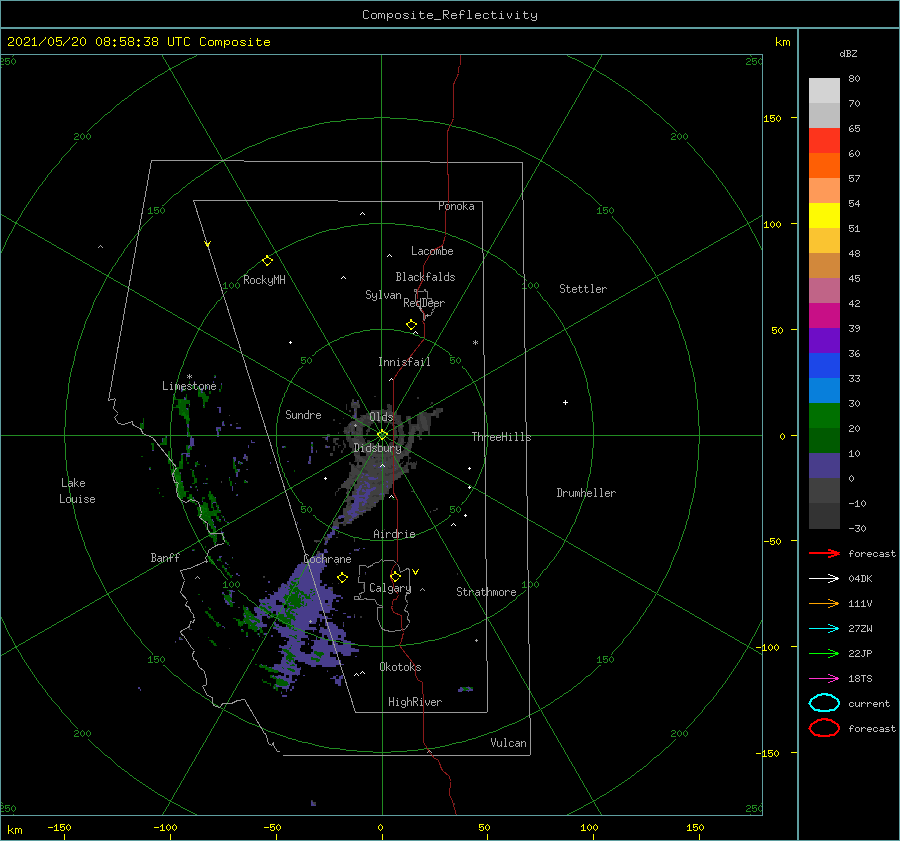Click the Calgary city label

[390, 588]
